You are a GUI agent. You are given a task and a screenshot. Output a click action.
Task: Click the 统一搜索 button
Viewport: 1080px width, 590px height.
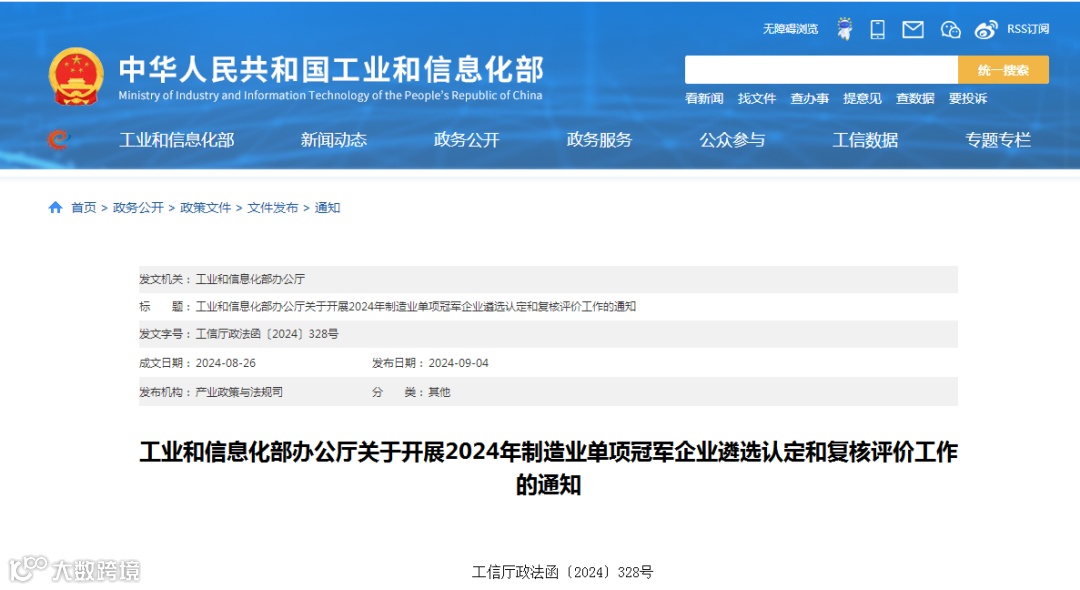click(x=1003, y=70)
